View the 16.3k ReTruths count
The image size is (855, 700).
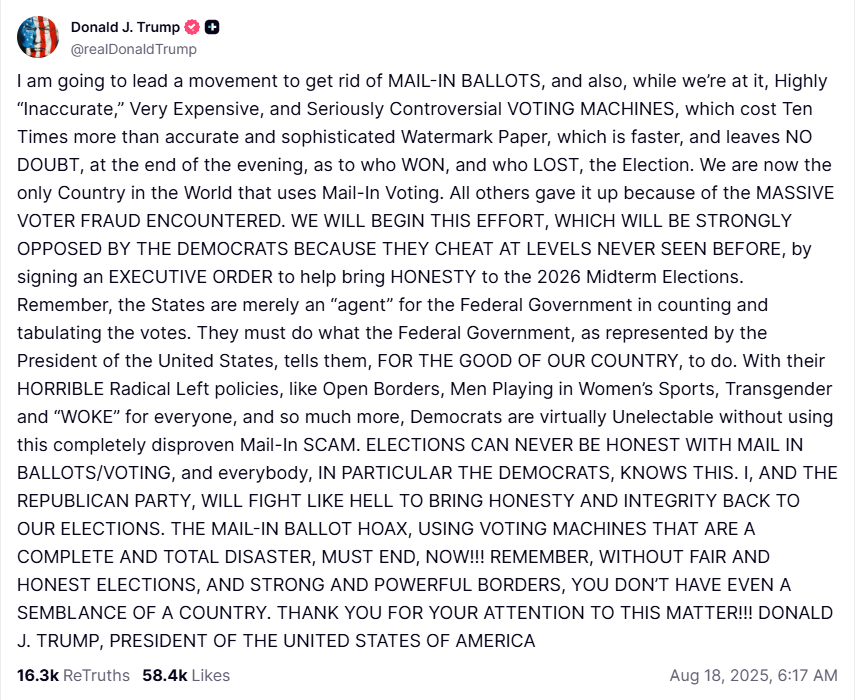click(x=38, y=675)
